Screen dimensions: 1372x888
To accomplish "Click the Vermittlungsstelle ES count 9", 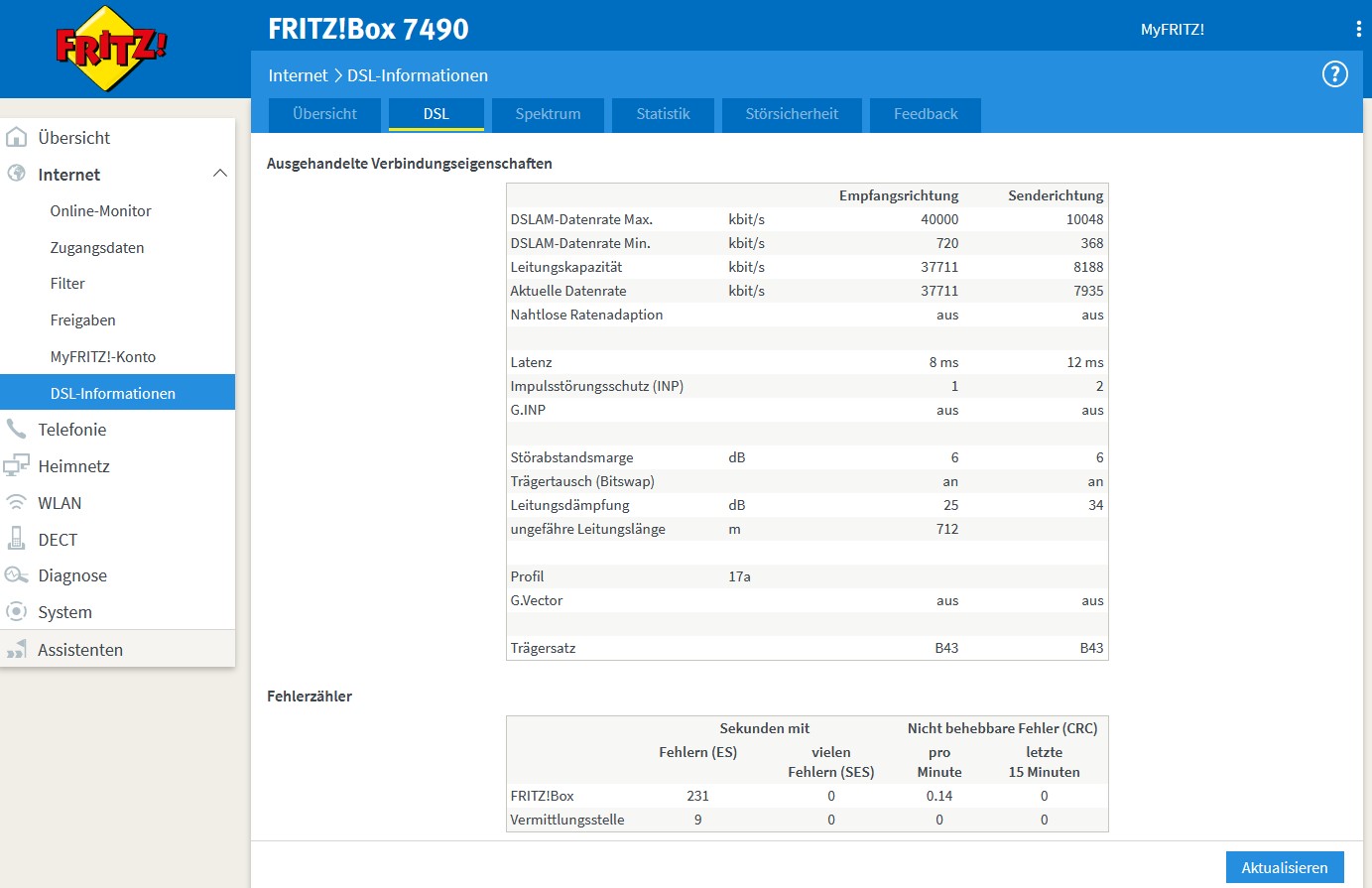I will 697,820.
